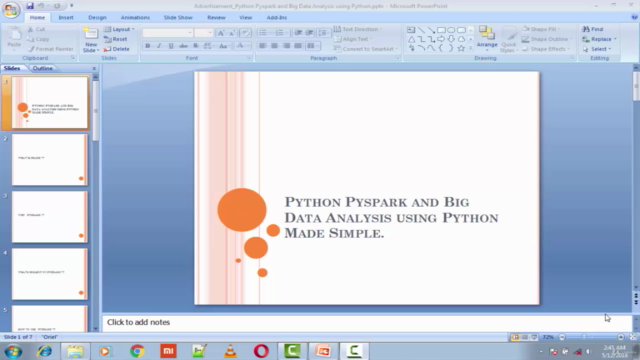
Task: Start Slide Show from status bar
Action: coord(534,337)
